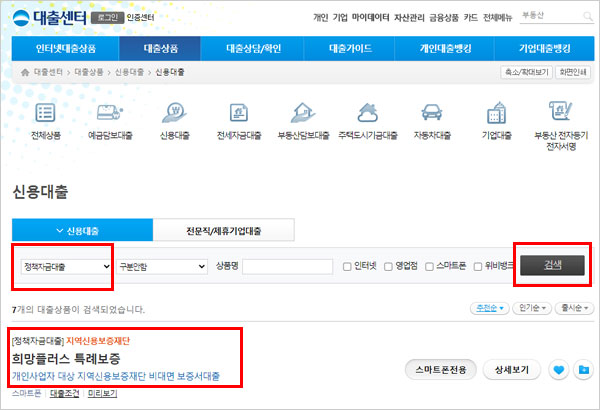Click the 스마트폰전용 button
This screenshot has height=410, width=600.
pyautogui.click(x=441, y=370)
